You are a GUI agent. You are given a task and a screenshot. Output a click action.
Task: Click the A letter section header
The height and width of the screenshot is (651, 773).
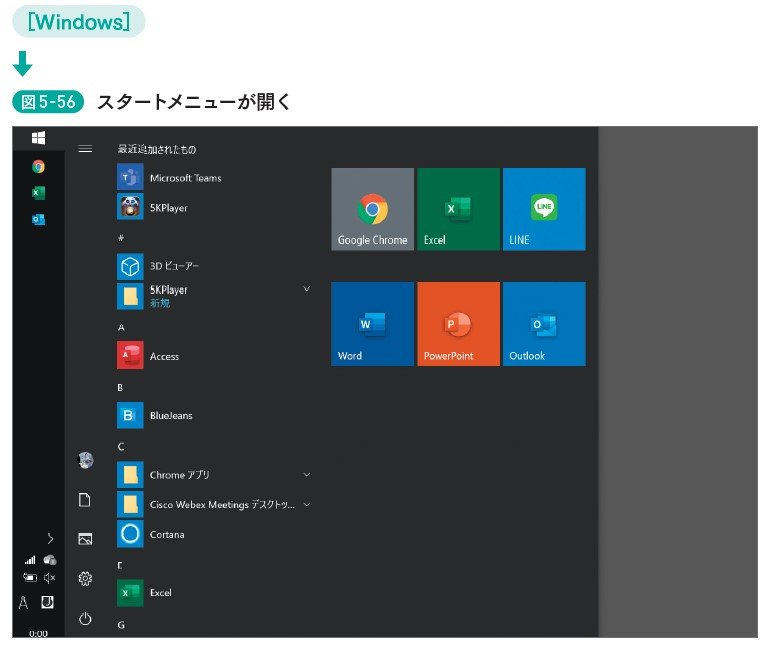121,327
